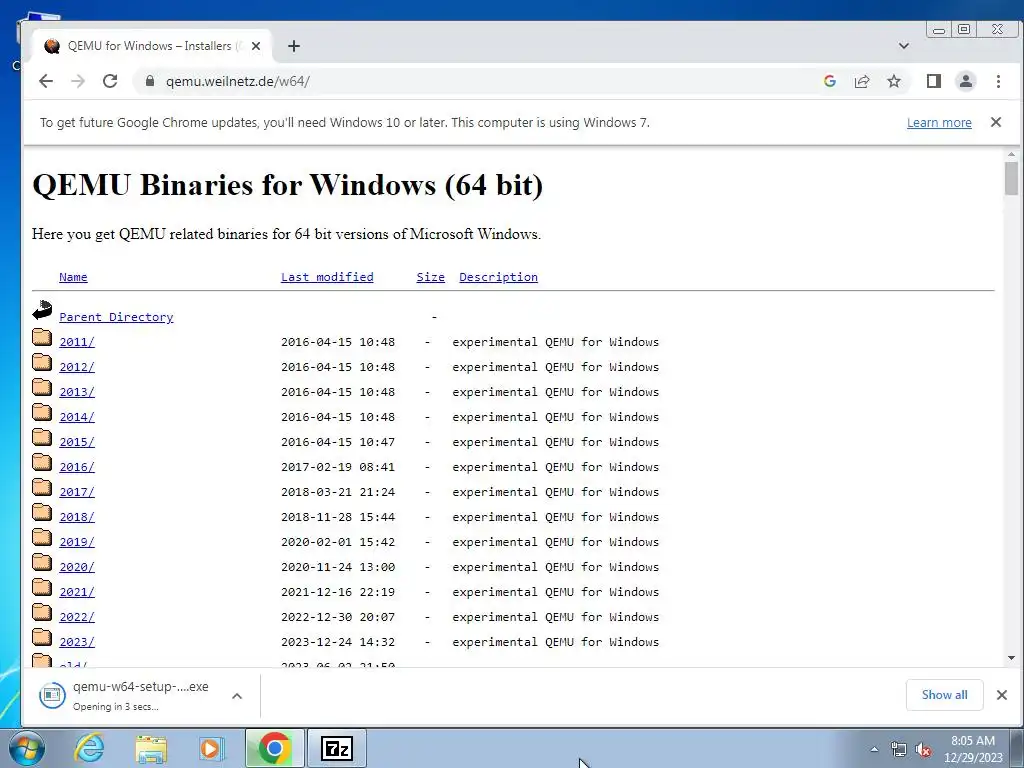Click the page scrollbar thumb
Screen dimensions: 1024x768
coord(1011,178)
